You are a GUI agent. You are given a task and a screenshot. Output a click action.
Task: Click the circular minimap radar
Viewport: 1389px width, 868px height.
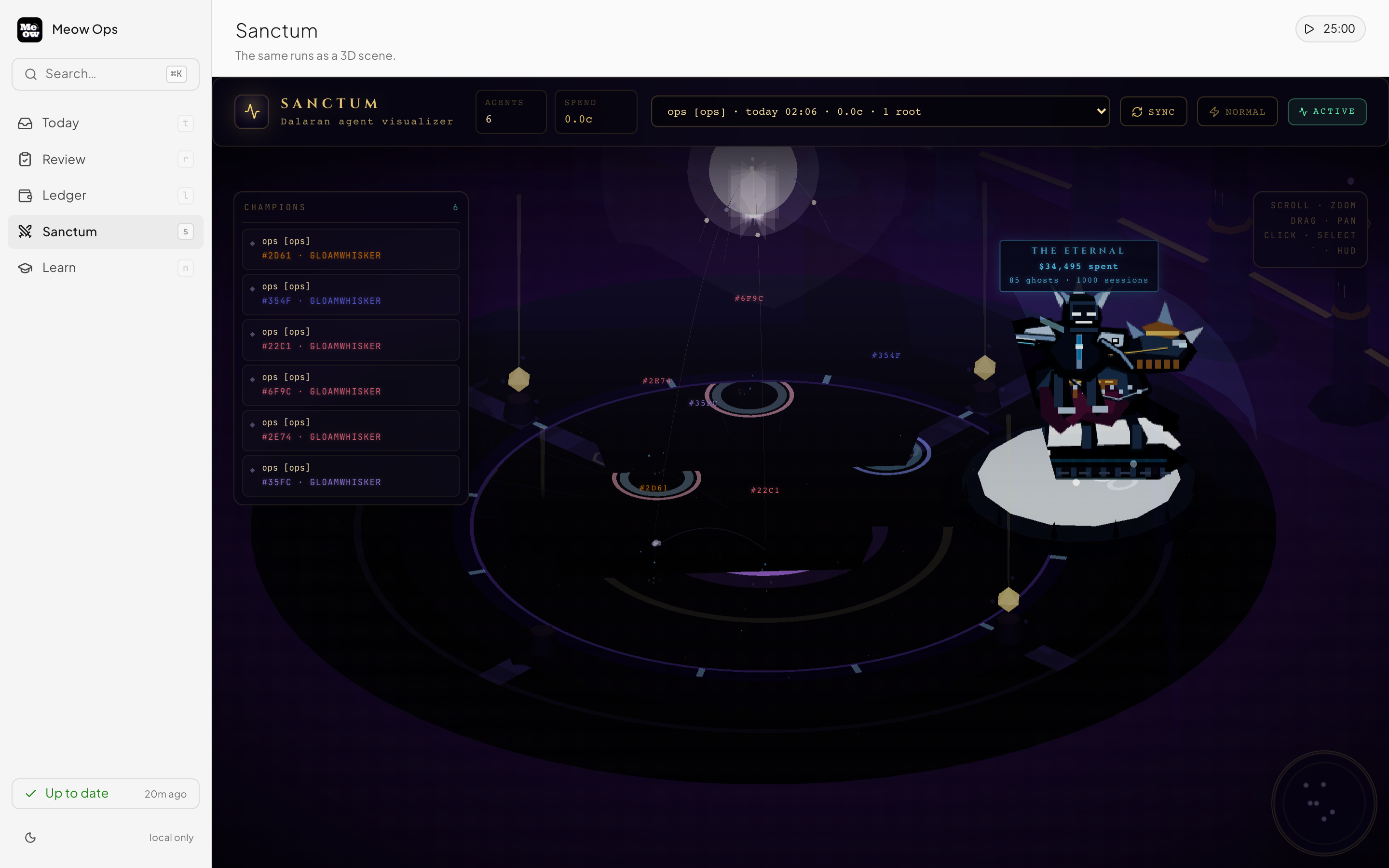coord(1324,803)
